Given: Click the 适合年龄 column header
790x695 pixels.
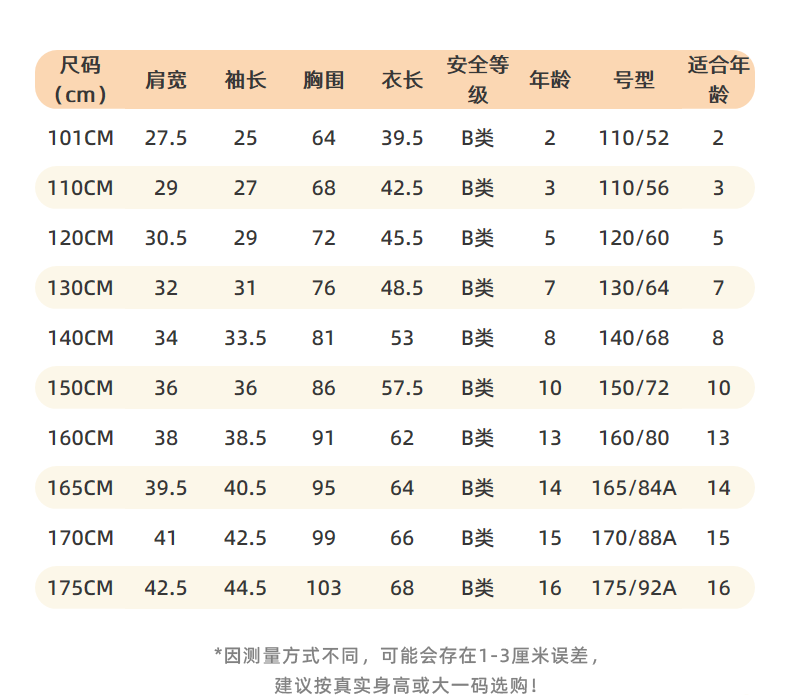Looking at the screenshot, I should tap(718, 80).
